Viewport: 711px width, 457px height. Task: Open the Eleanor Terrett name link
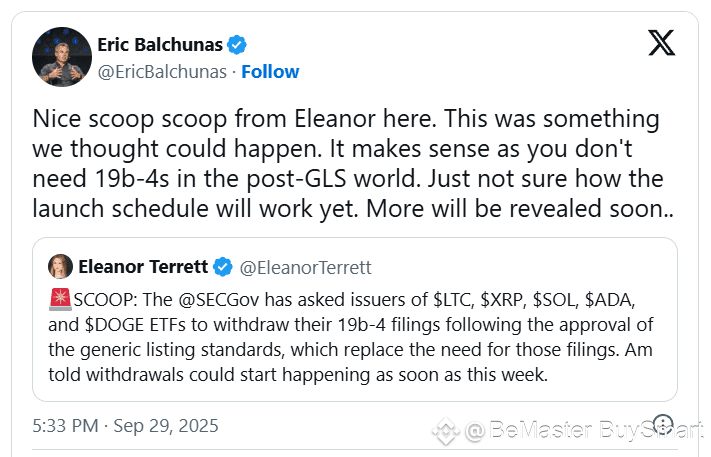point(143,267)
